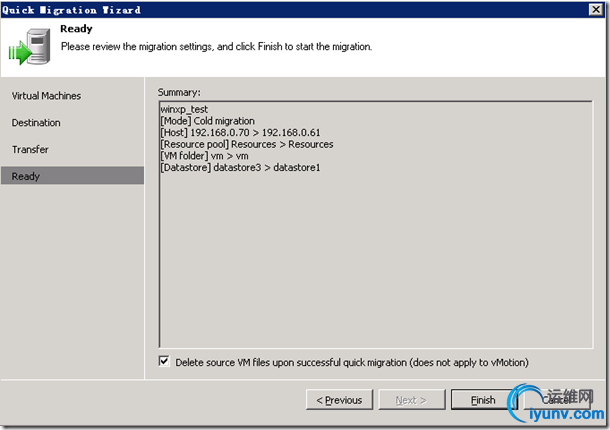Open the Virtual Machines wizard step
This screenshot has height=430, width=610.
tap(46, 96)
